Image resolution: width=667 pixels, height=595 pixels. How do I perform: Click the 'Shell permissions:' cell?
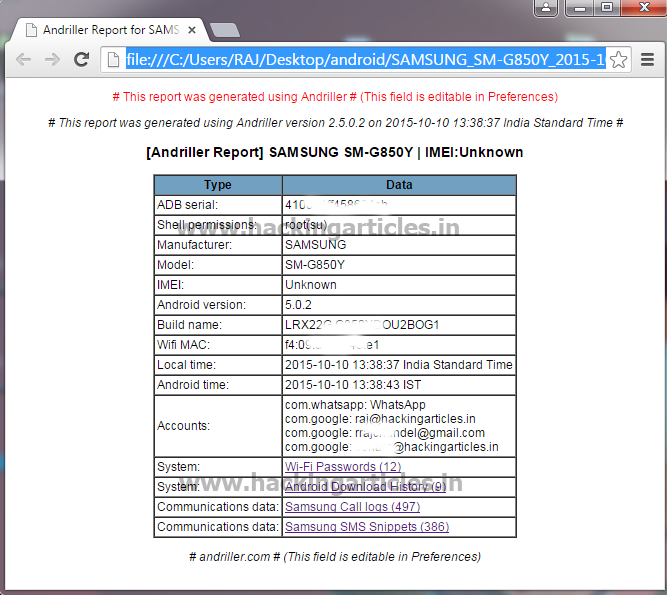(x=218, y=225)
